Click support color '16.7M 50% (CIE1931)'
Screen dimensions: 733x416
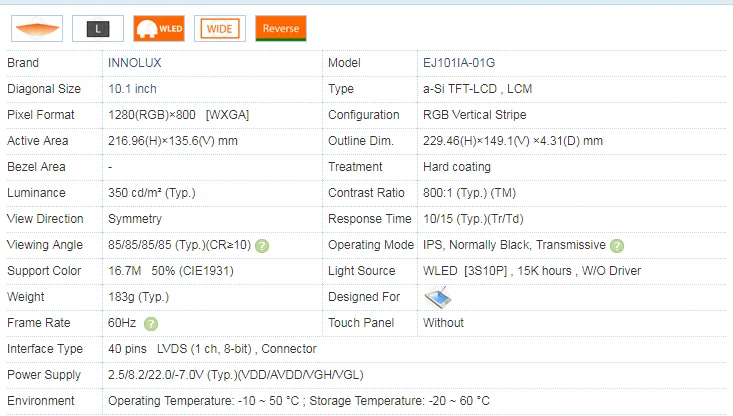pos(171,271)
